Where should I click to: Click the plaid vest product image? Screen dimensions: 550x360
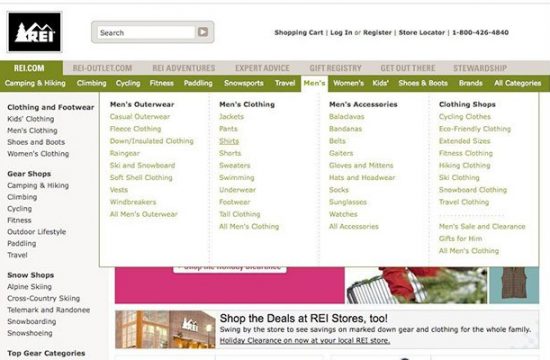tap(514, 285)
